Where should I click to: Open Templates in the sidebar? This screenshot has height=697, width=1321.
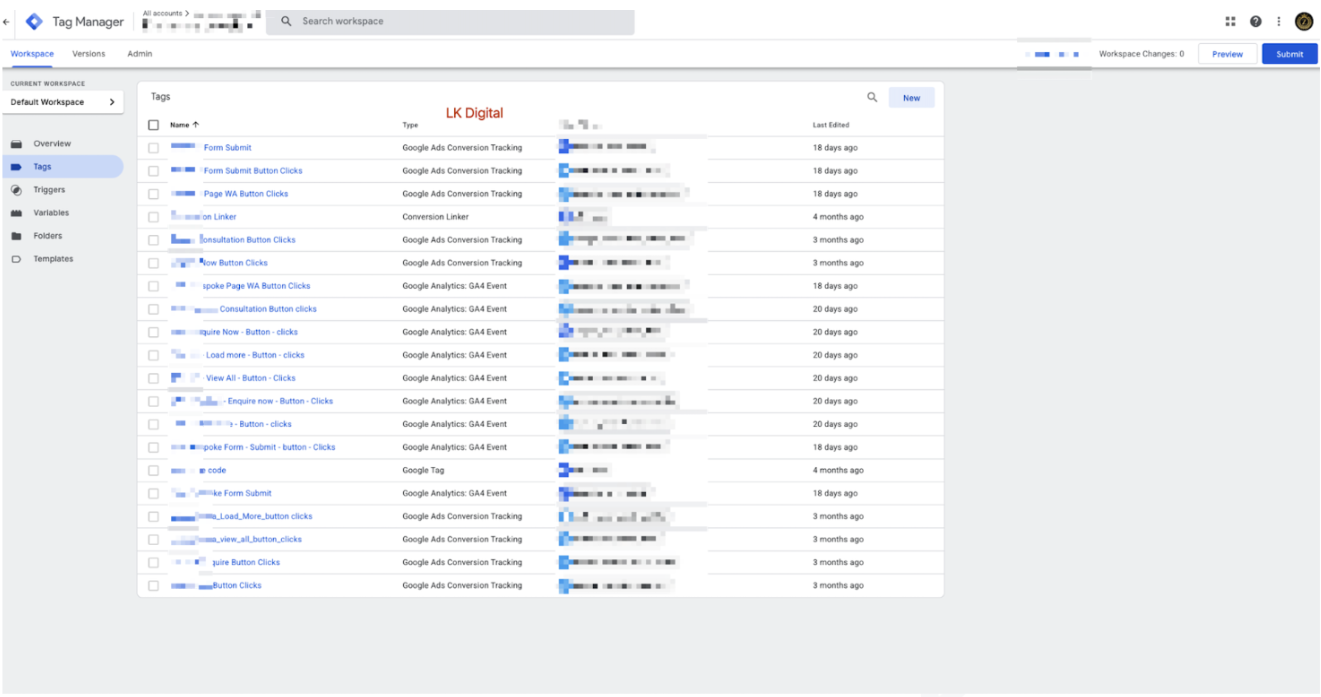[x=53, y=259]
